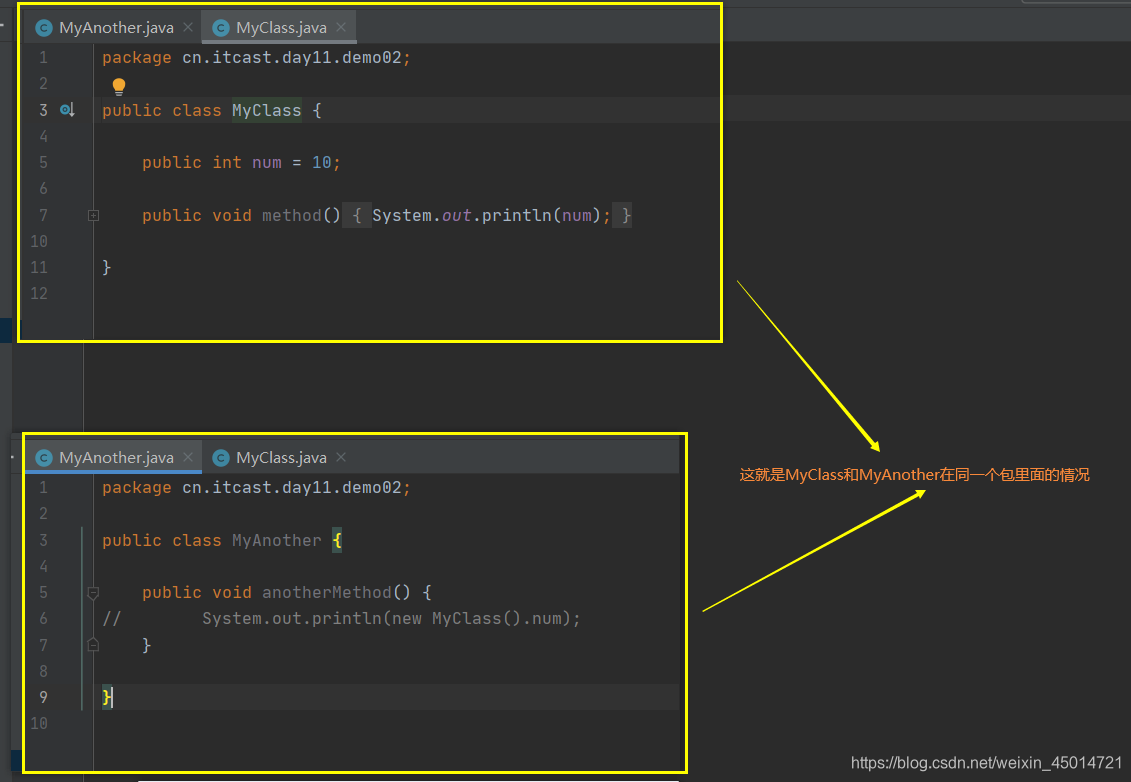Click 'println' in the folded method body
Viewport: 1131px width, 782px height.
(516, 215)
